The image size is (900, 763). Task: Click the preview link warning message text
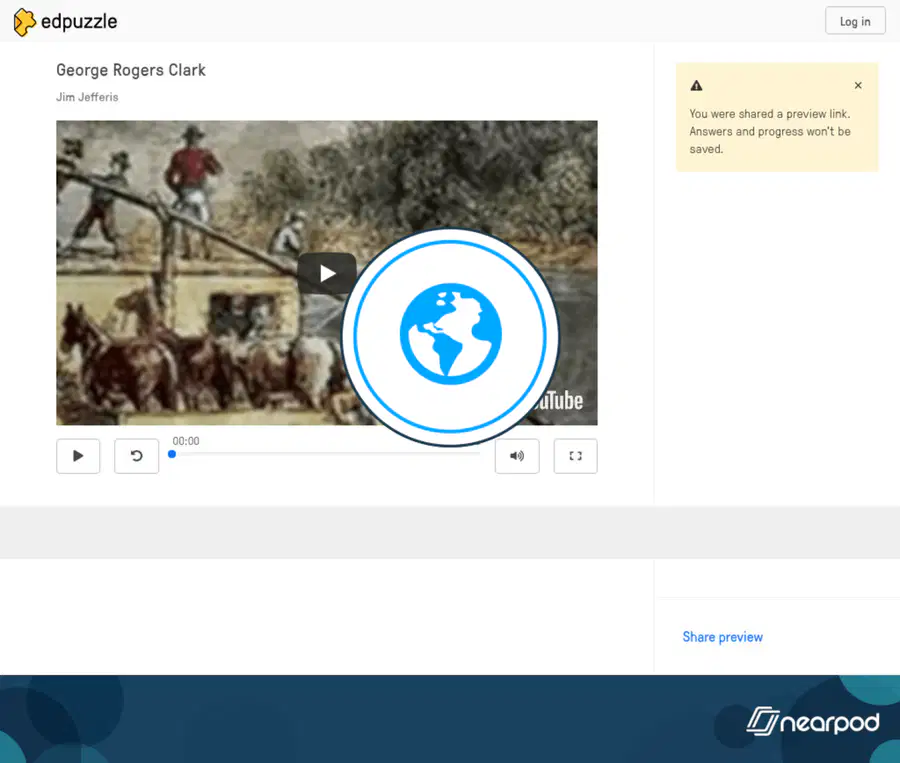[x=770, y=131]
